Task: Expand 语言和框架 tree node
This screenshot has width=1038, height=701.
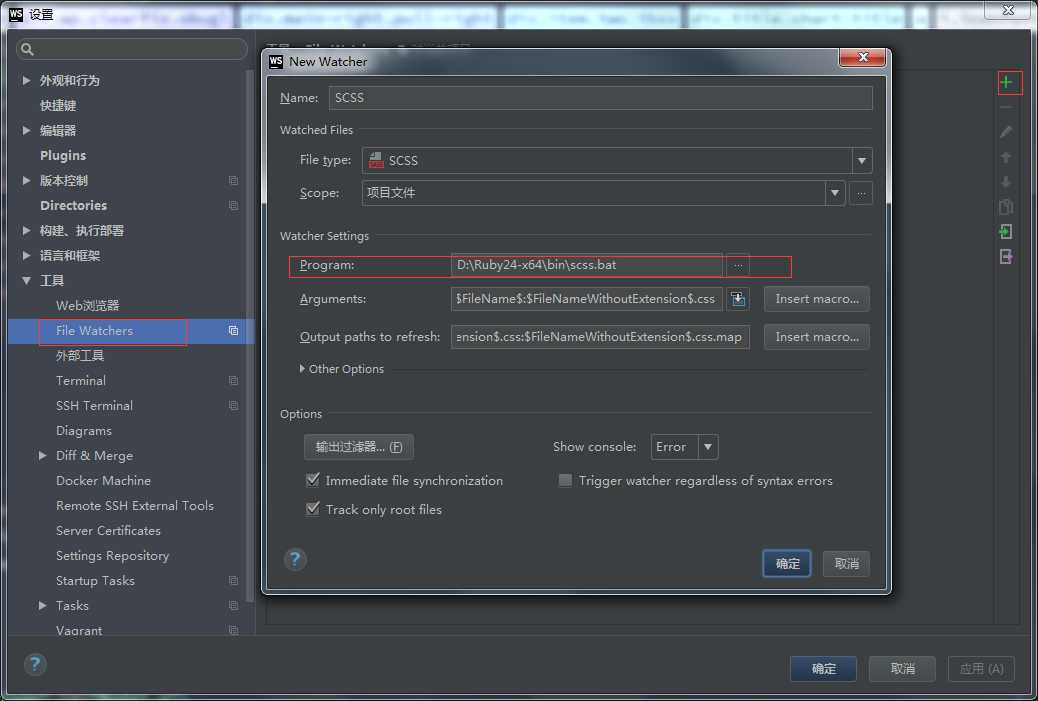Action: pyautogui.click(x=26, y=256)
